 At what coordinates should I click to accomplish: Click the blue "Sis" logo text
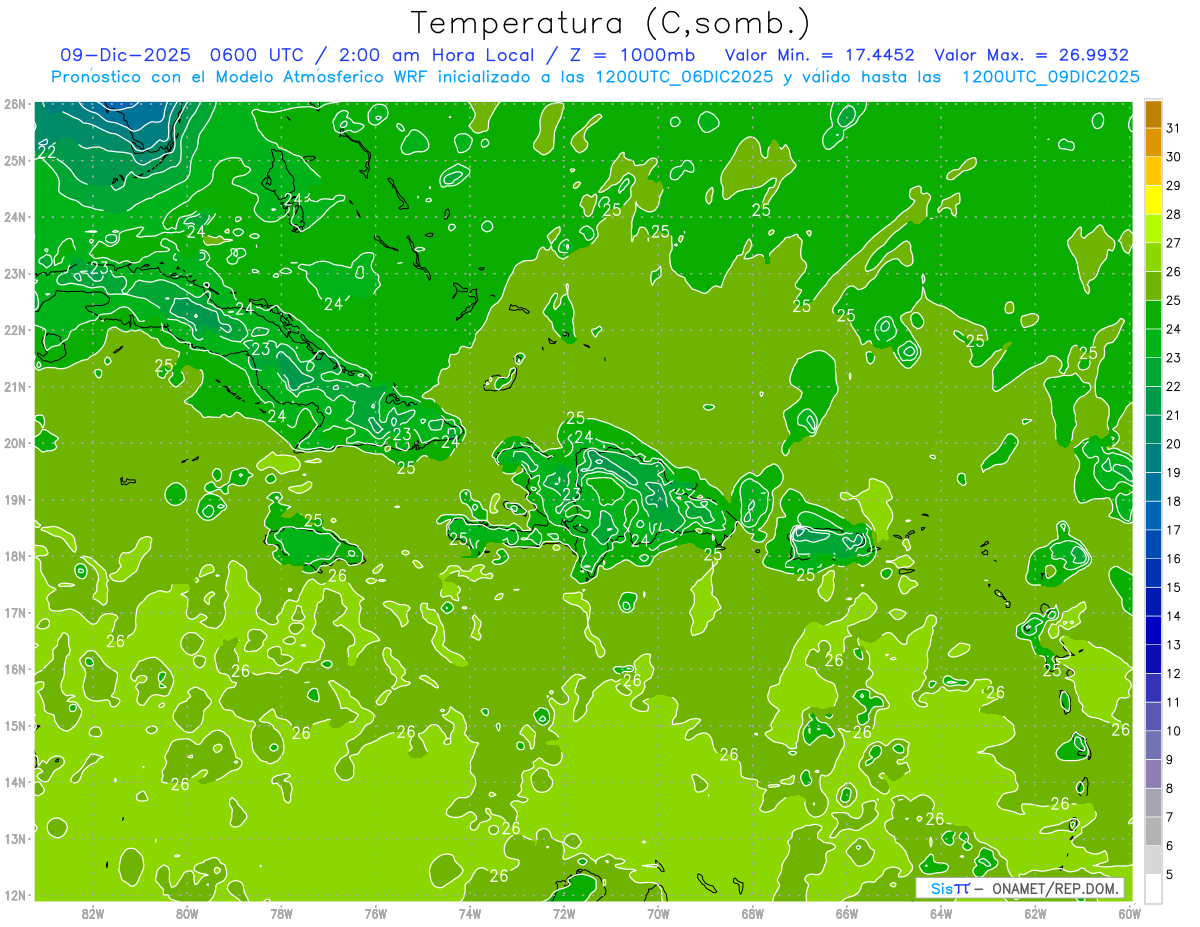click(942, 888)
